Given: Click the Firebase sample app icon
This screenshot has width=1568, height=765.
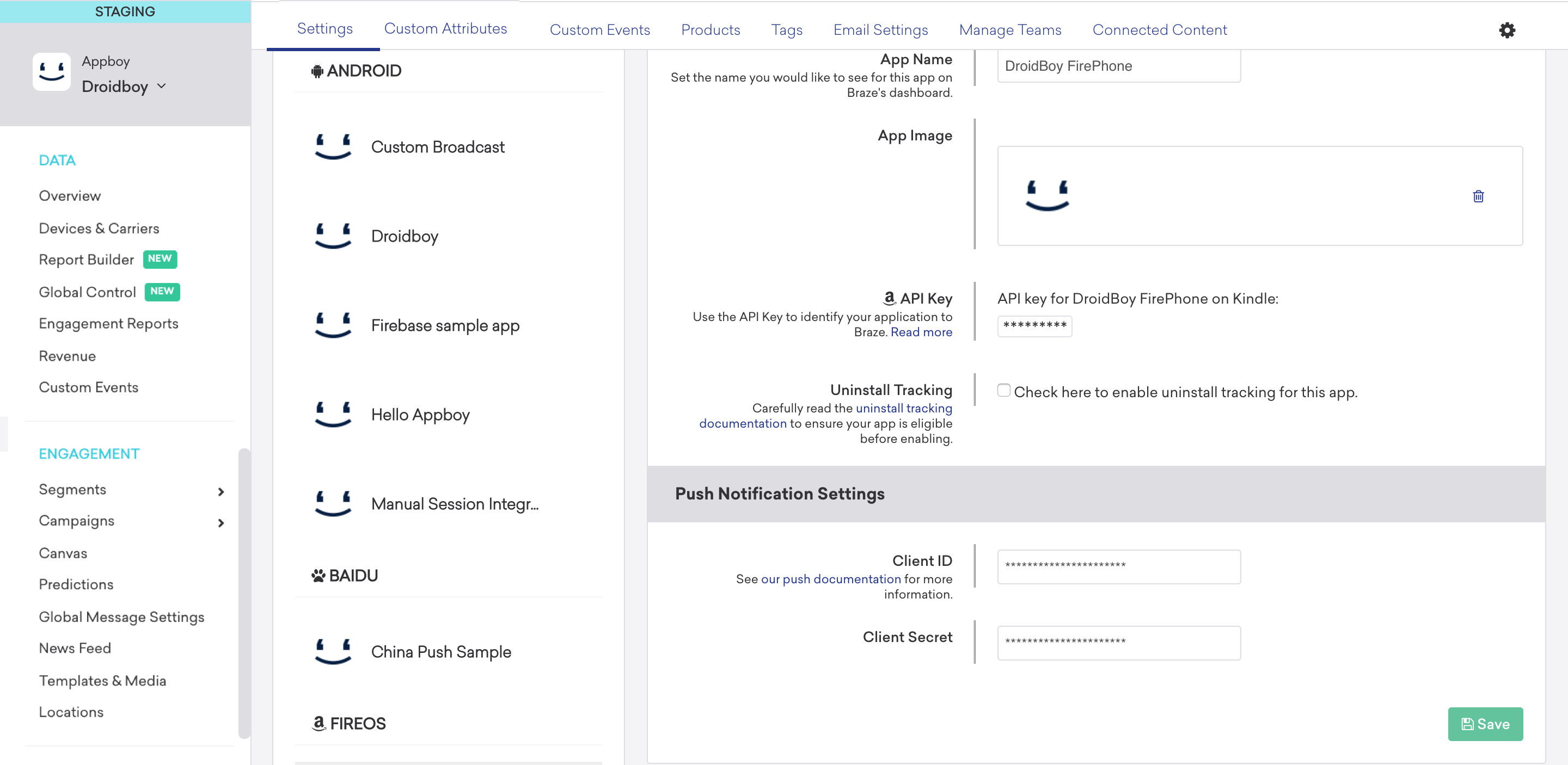Looking at the screenshot, I should [333, 325].
